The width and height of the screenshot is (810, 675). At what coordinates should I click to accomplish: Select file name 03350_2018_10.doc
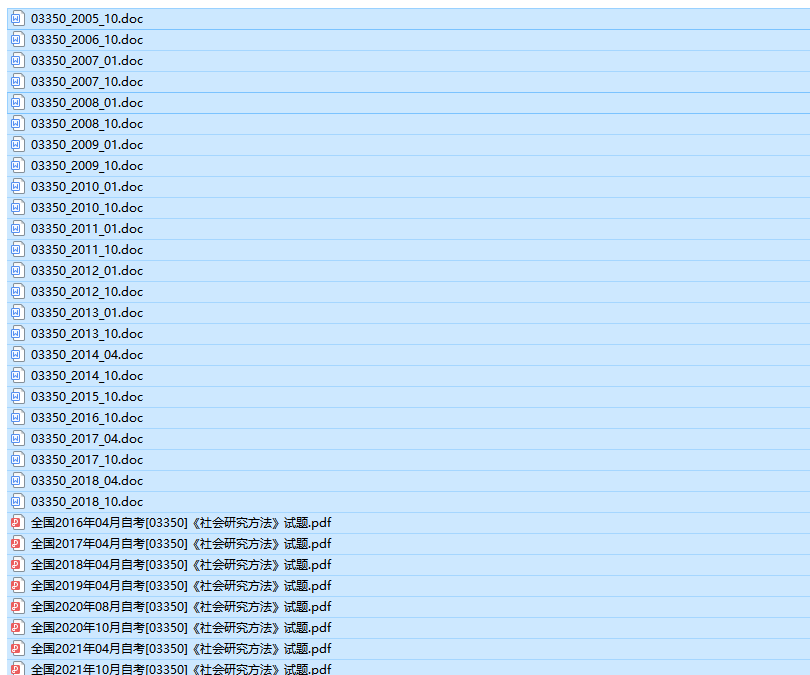pos(87,502)
